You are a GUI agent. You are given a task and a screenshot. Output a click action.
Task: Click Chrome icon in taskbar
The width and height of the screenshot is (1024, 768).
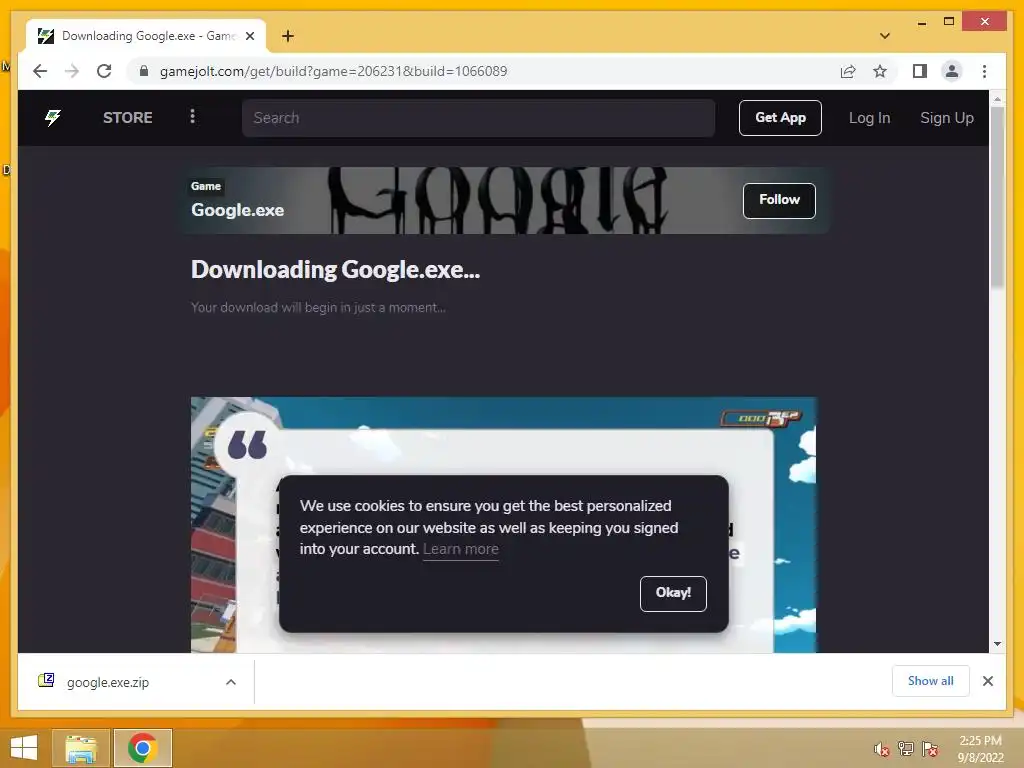coord(142,748)
